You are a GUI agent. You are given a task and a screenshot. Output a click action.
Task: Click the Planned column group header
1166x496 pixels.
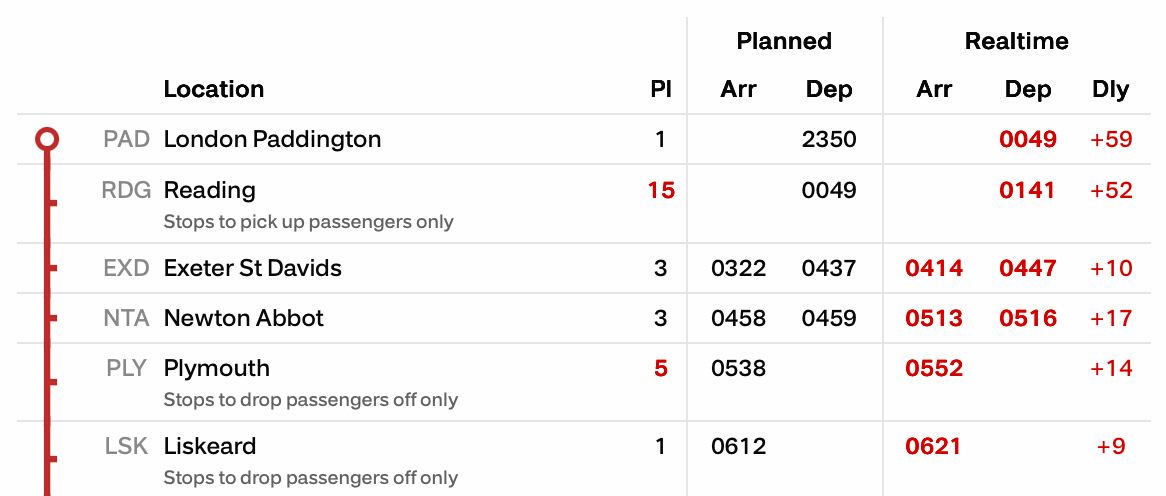(784, 41)
